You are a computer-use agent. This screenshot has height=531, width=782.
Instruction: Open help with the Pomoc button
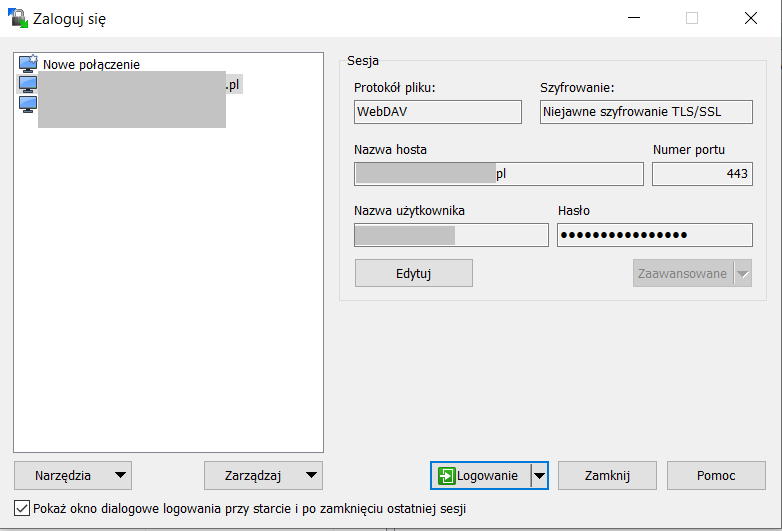click(x=715, y=476)
